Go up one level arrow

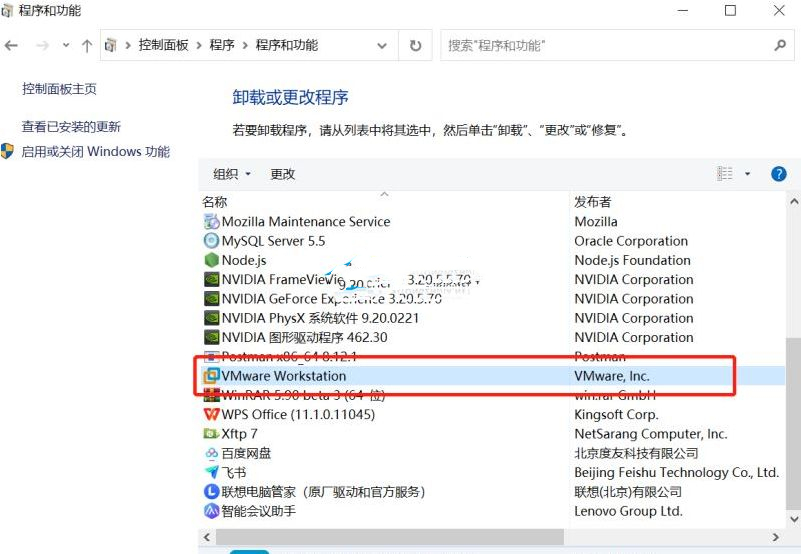[x=87, y=46]
